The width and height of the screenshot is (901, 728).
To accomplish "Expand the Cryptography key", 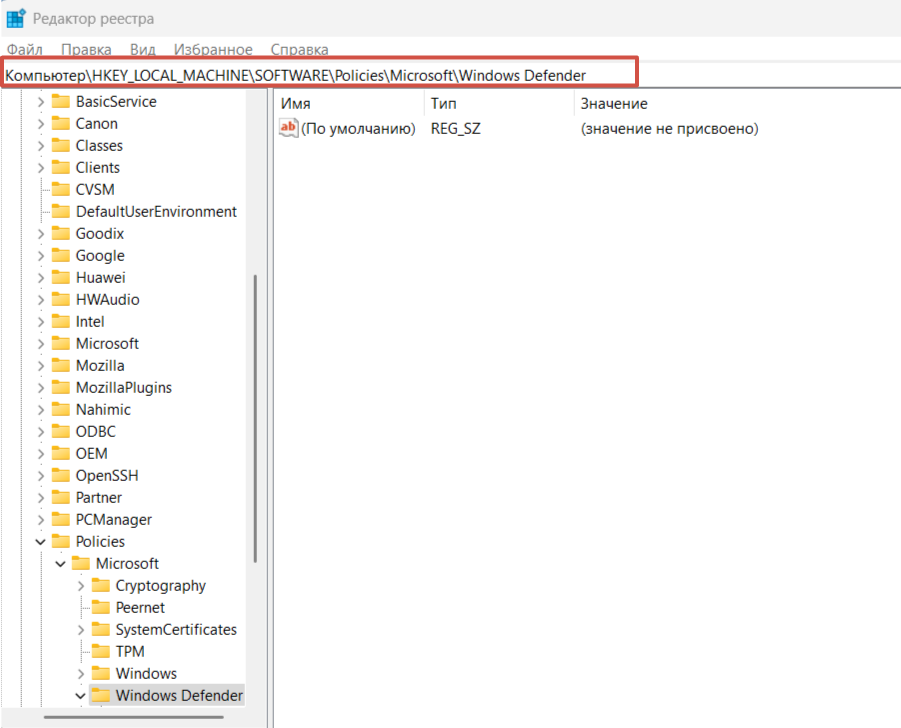I will [80, 586].
